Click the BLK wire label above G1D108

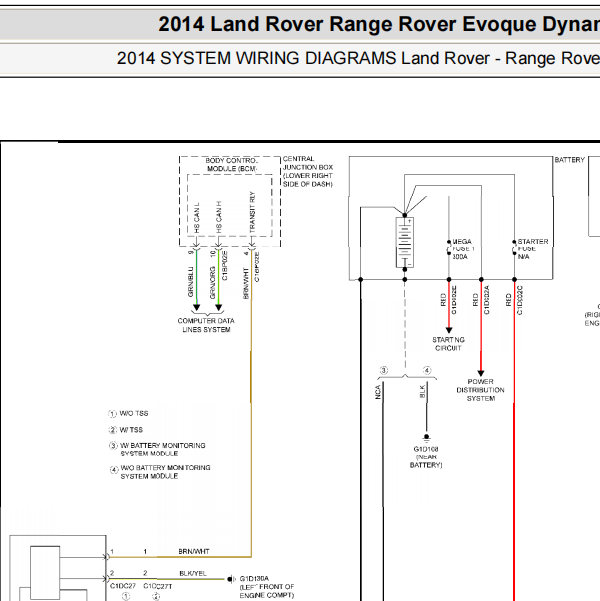tap(422, 391)
